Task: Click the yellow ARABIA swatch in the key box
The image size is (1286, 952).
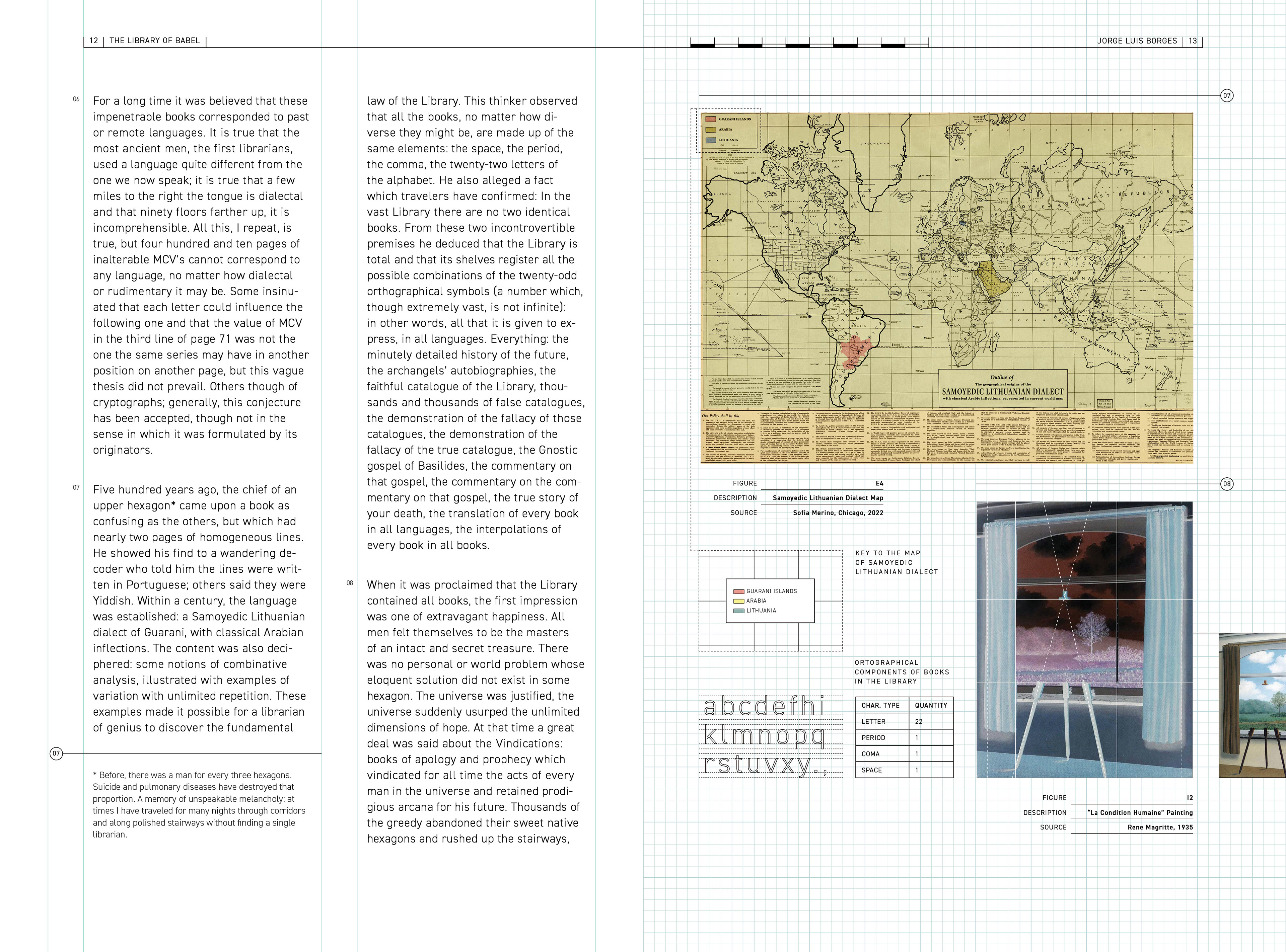Action: pyautogui.click(x=739, y=601)
